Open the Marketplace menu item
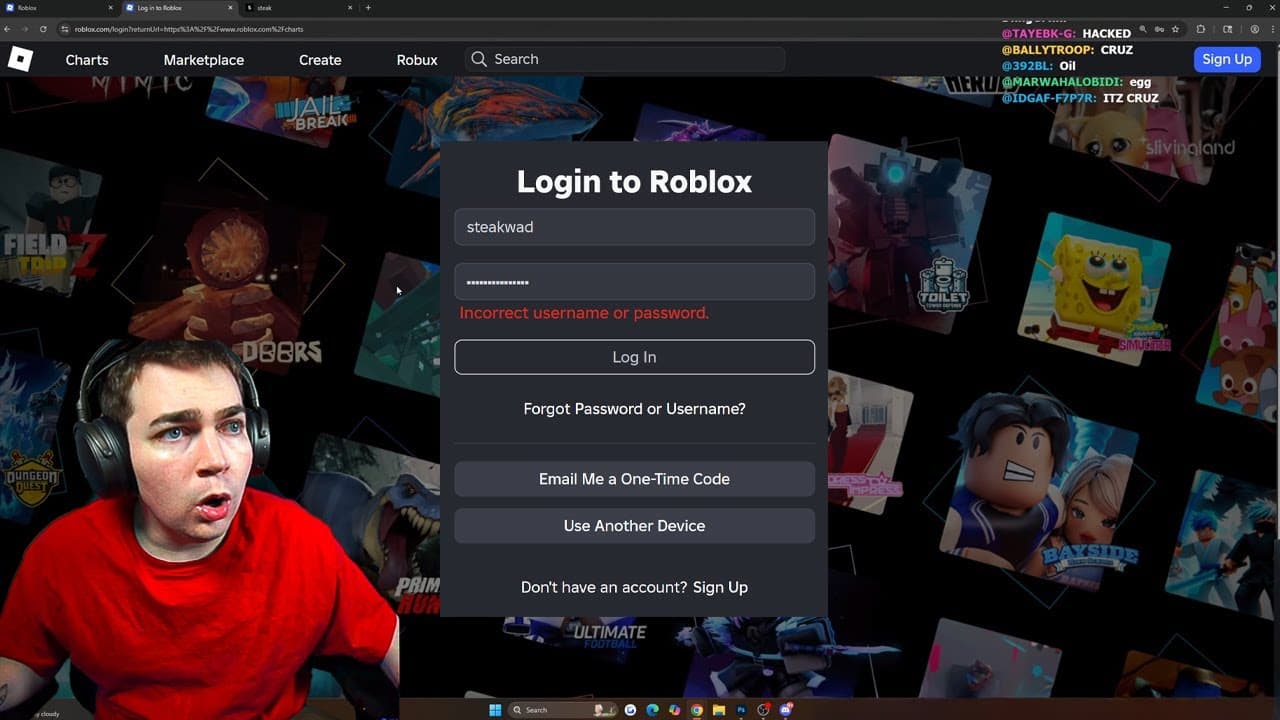Image resolution: width=1280 pixels, height=720 pixels. click(203, 59)
